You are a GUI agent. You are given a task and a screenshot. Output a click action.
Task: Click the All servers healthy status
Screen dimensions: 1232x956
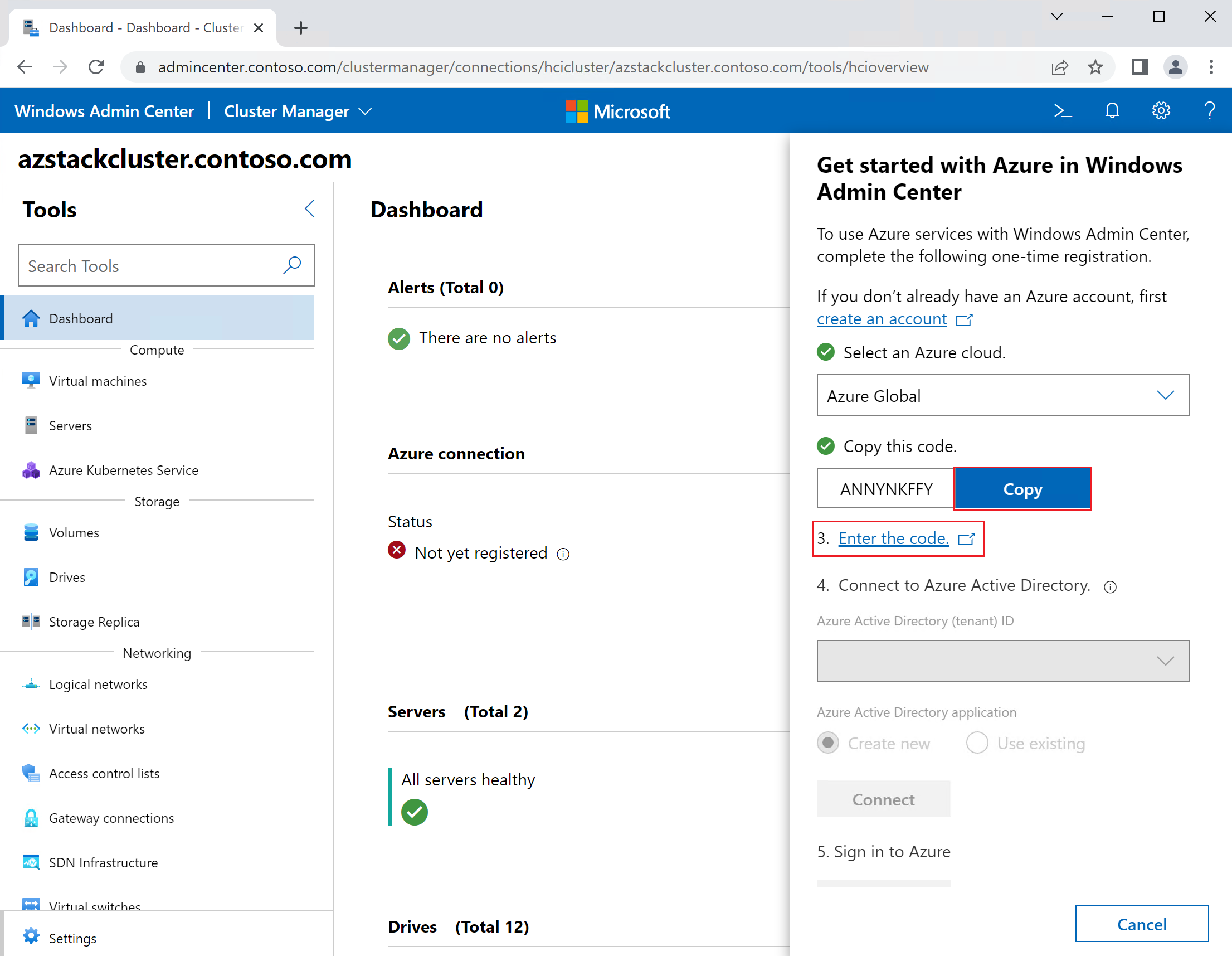(468, 780)
